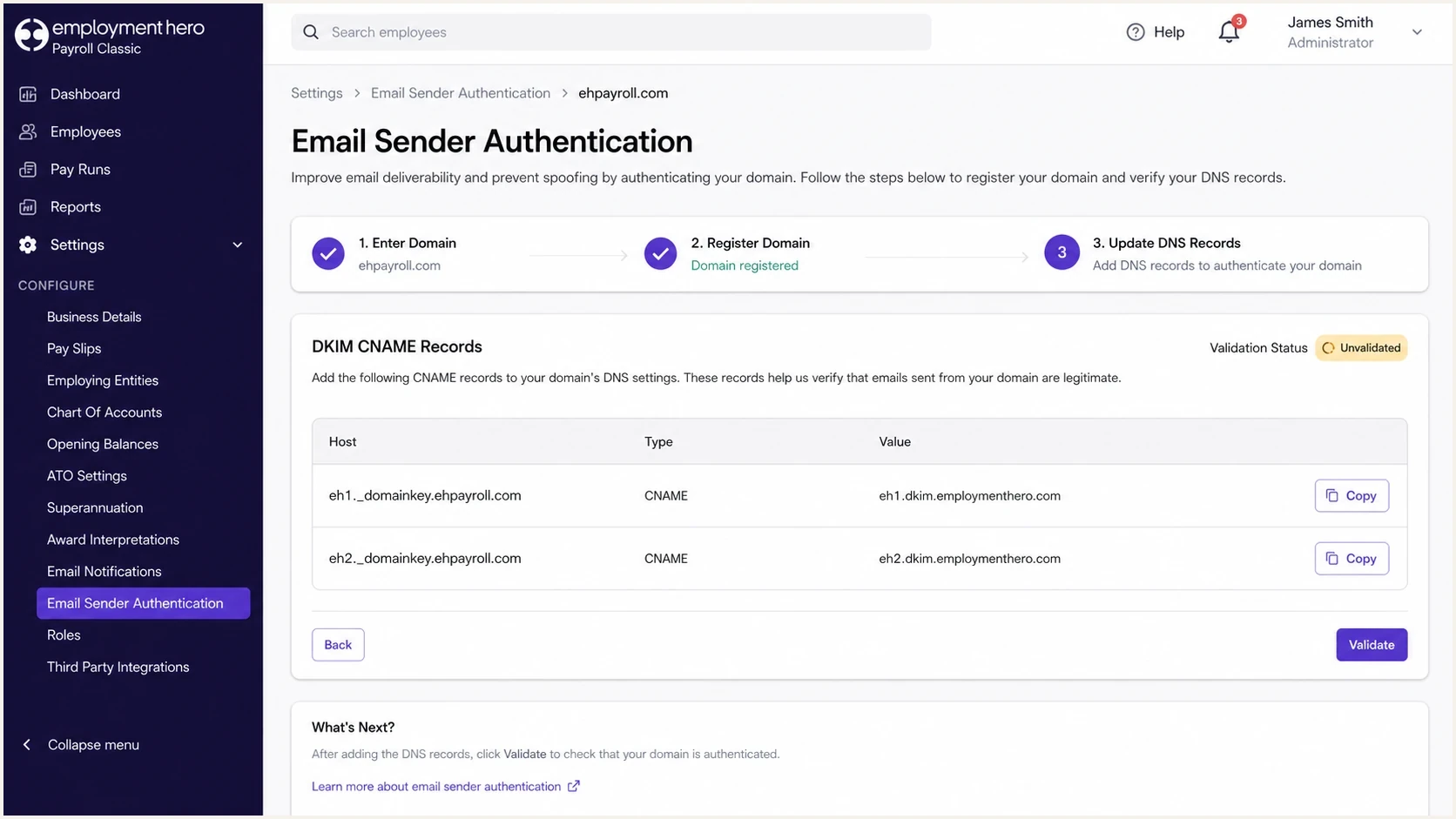Click the Enter Domain step checkmark
Screen dimensions: 1456x819
328,253
